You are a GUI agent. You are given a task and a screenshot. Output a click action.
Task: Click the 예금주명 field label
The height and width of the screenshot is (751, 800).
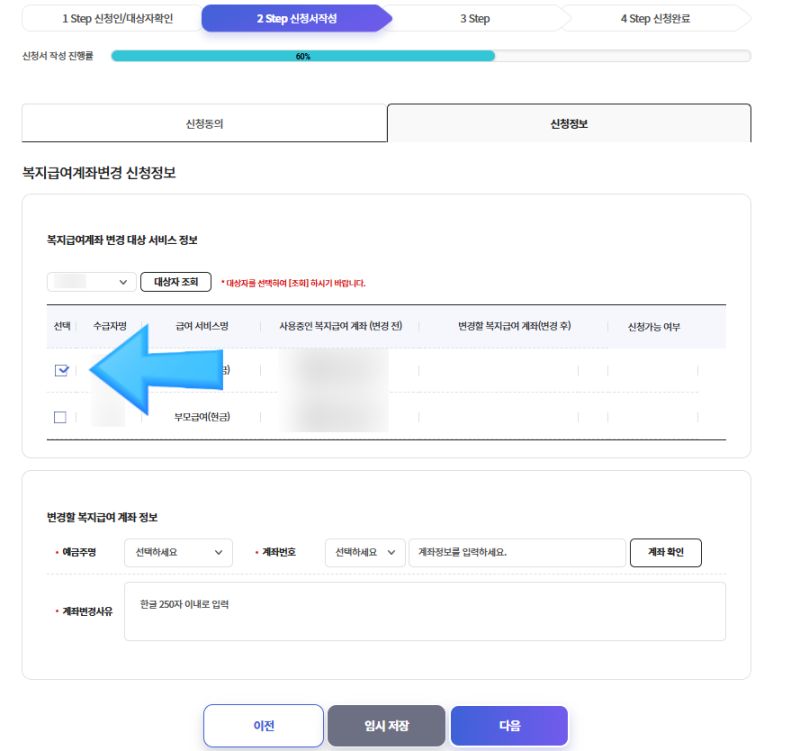click(x=79, y=552)
